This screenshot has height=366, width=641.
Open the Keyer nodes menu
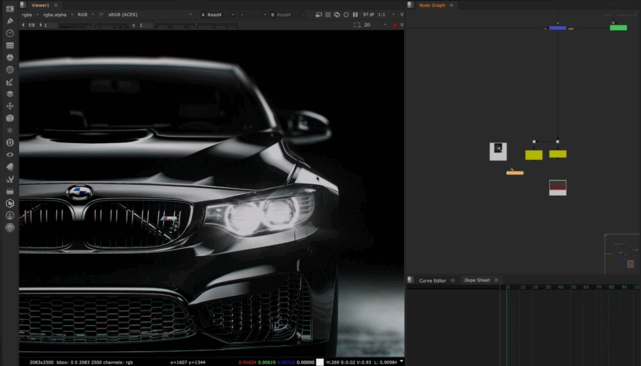coord(10,82)
